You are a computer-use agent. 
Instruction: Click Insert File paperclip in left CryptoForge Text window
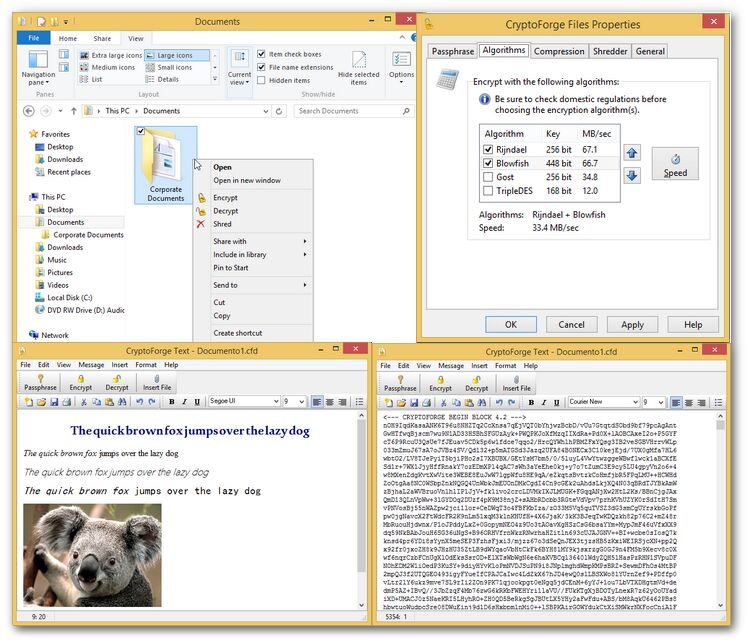(157, 379)
